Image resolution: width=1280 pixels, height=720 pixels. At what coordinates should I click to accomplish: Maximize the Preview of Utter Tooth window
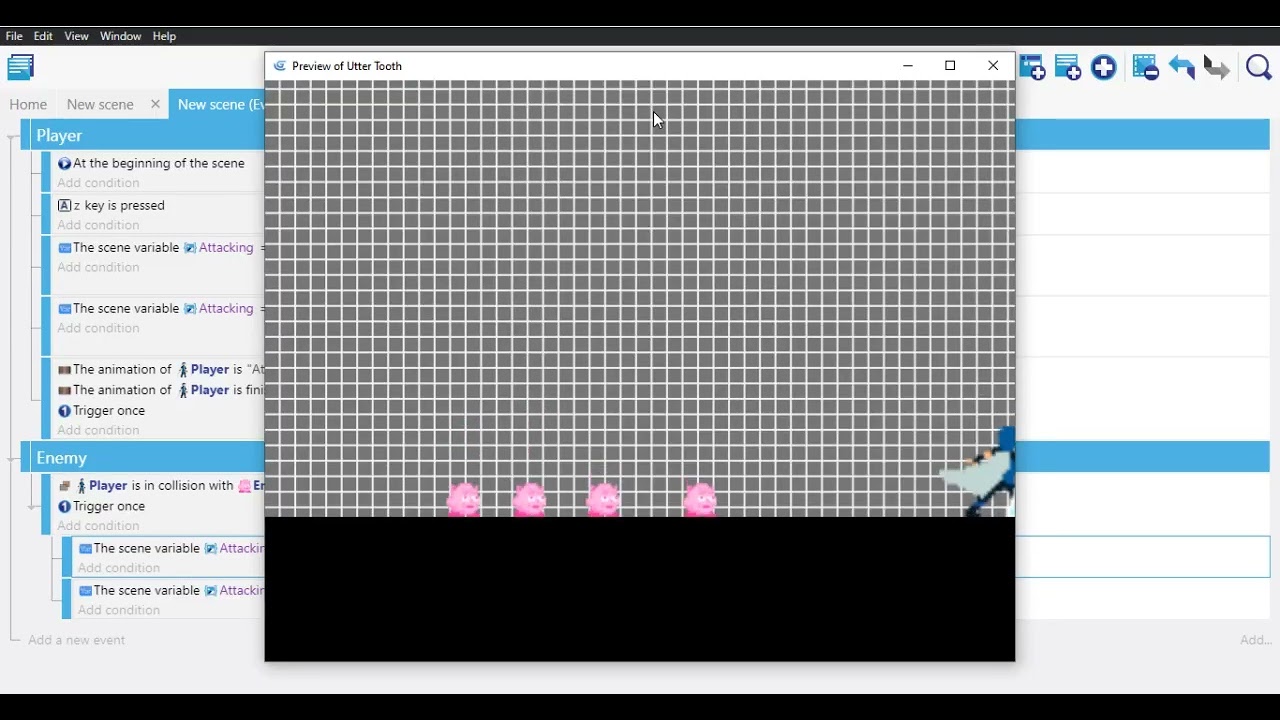(950, 66)
